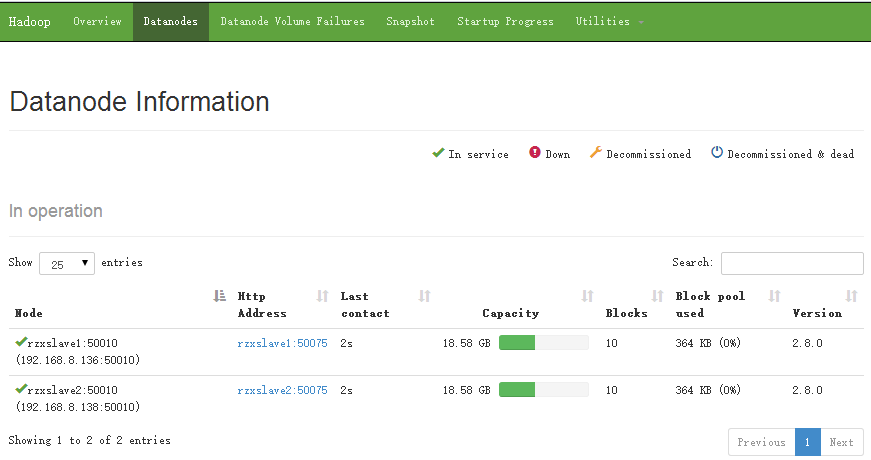Click the In service checkmark icon
Viewport: 871px width, 460px height.
[438, 152]
